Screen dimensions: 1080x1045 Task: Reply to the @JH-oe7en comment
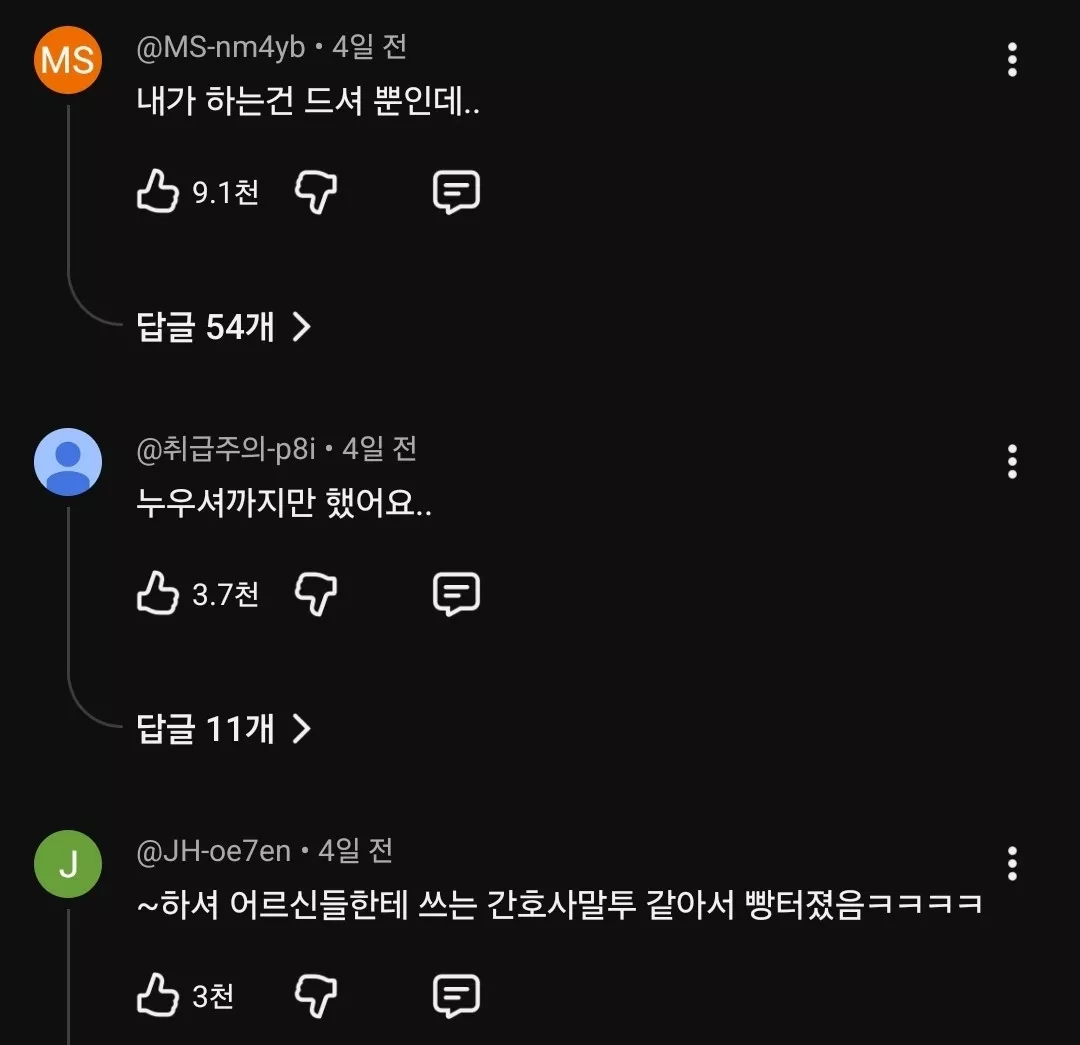[x=456, y=996]
